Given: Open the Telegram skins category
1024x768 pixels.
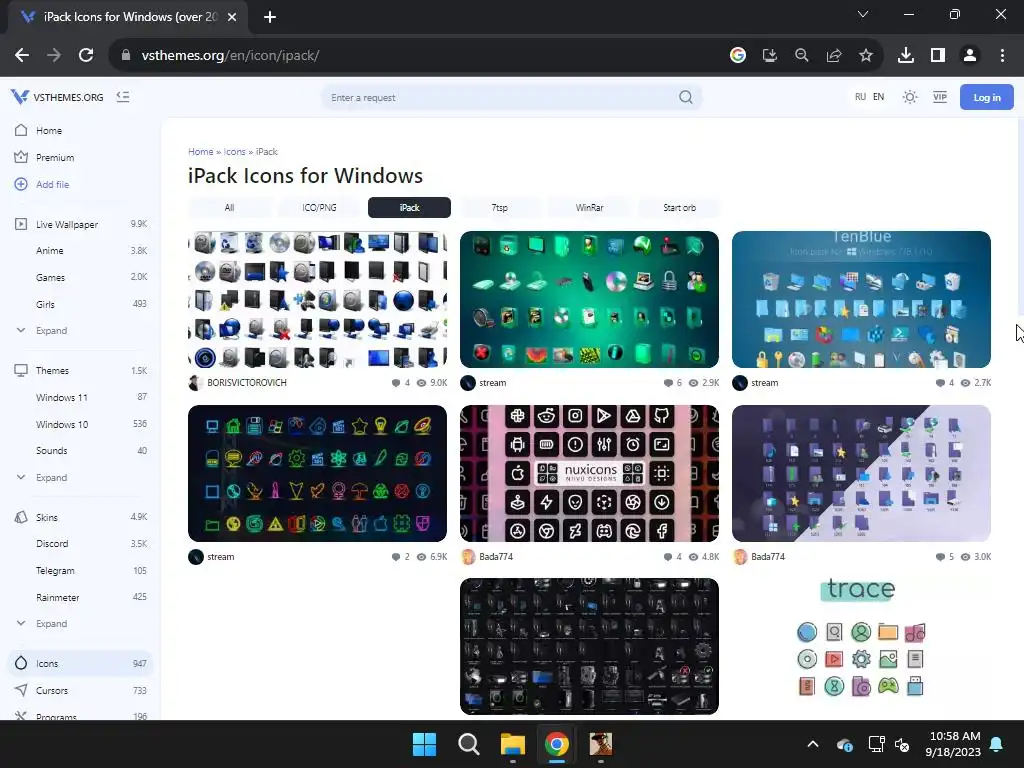Looking at the screenshot, I should [x=55, y=570].
